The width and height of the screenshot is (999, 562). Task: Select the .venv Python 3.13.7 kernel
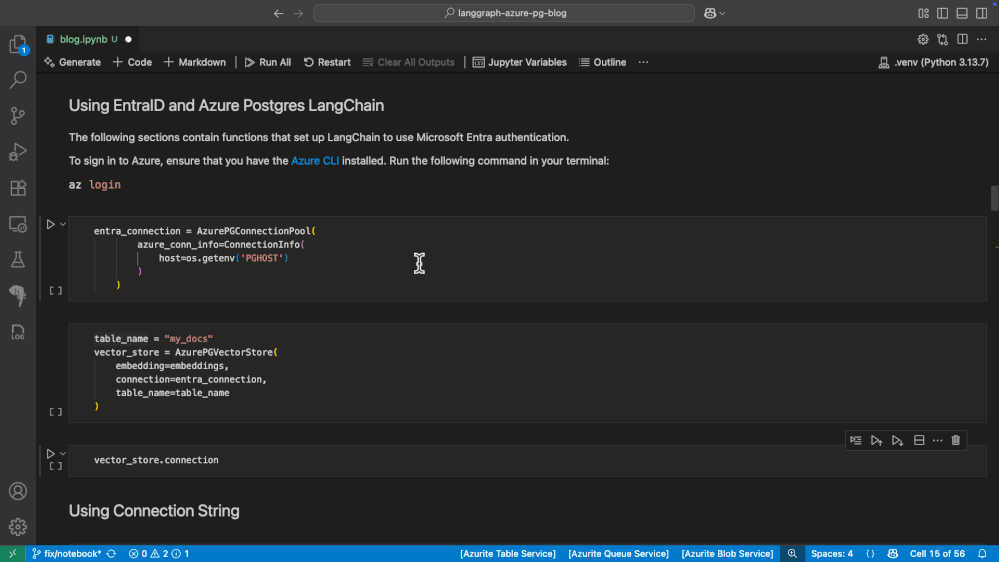pos(933,62)
